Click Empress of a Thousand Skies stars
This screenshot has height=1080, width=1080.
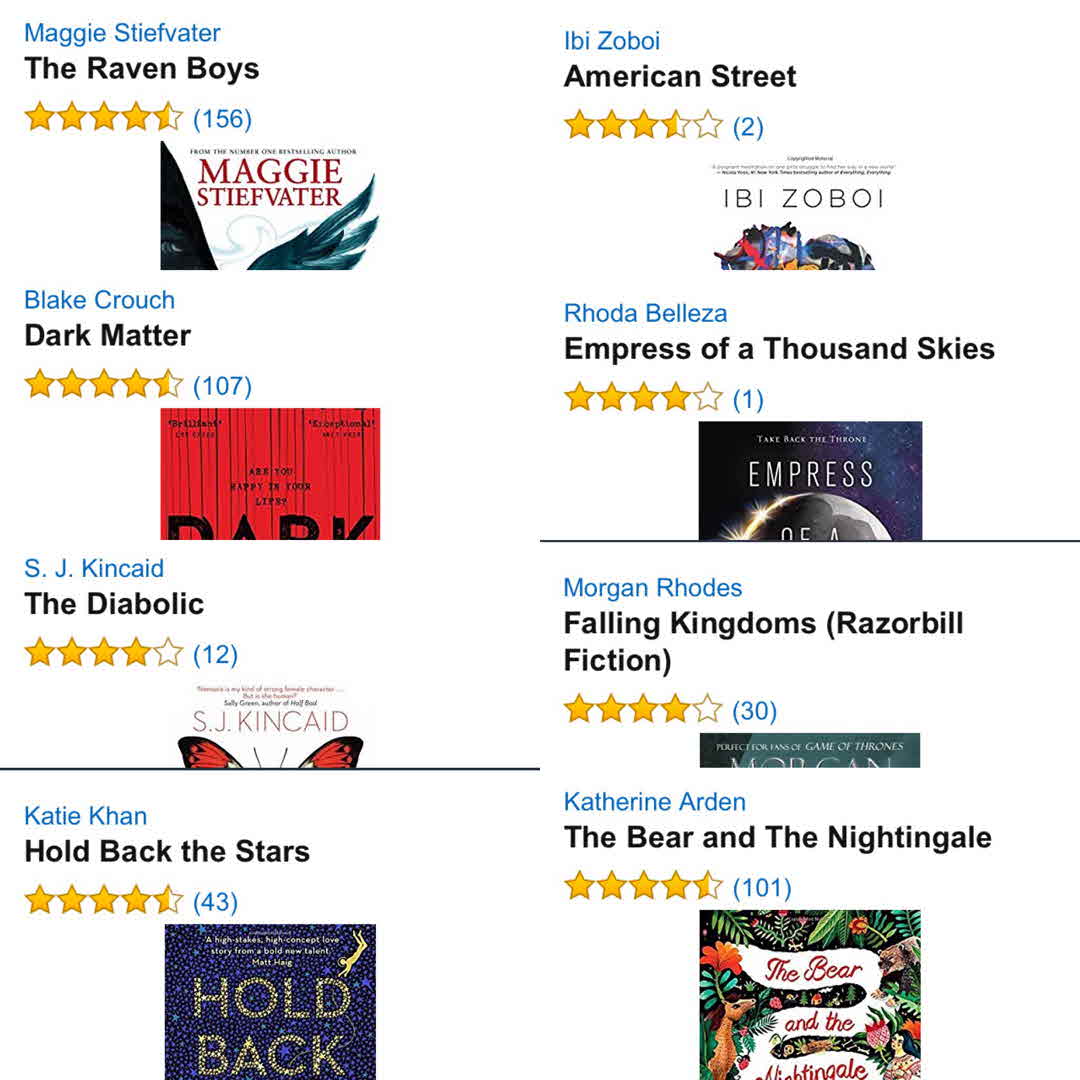(643, 399)
